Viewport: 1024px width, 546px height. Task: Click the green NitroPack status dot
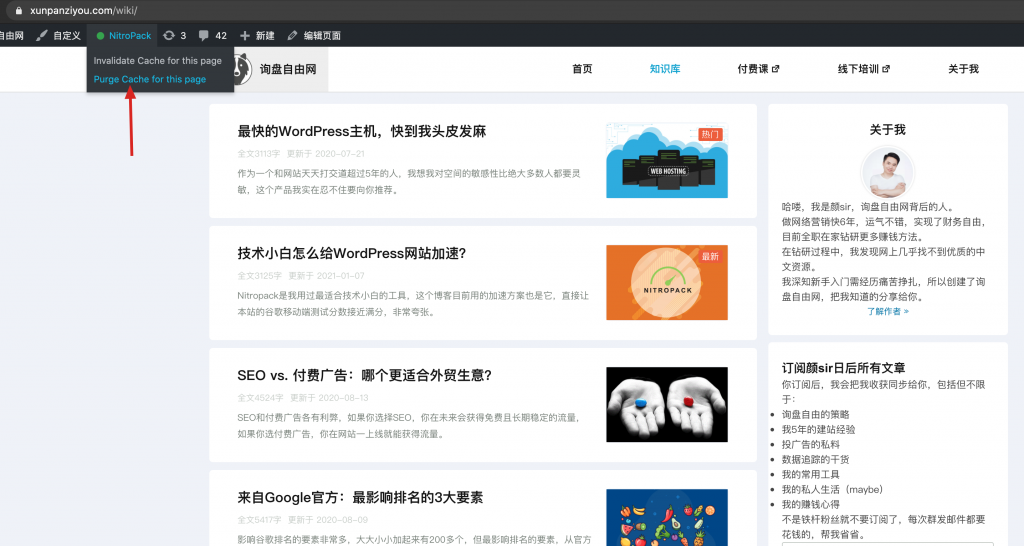pyautogui.click(x=100, y=36)
